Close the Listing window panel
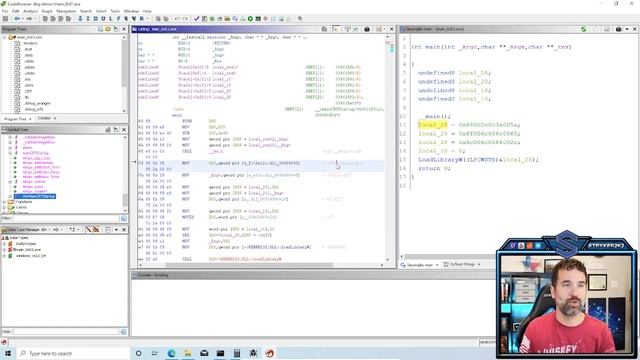 tap(391, 29)
